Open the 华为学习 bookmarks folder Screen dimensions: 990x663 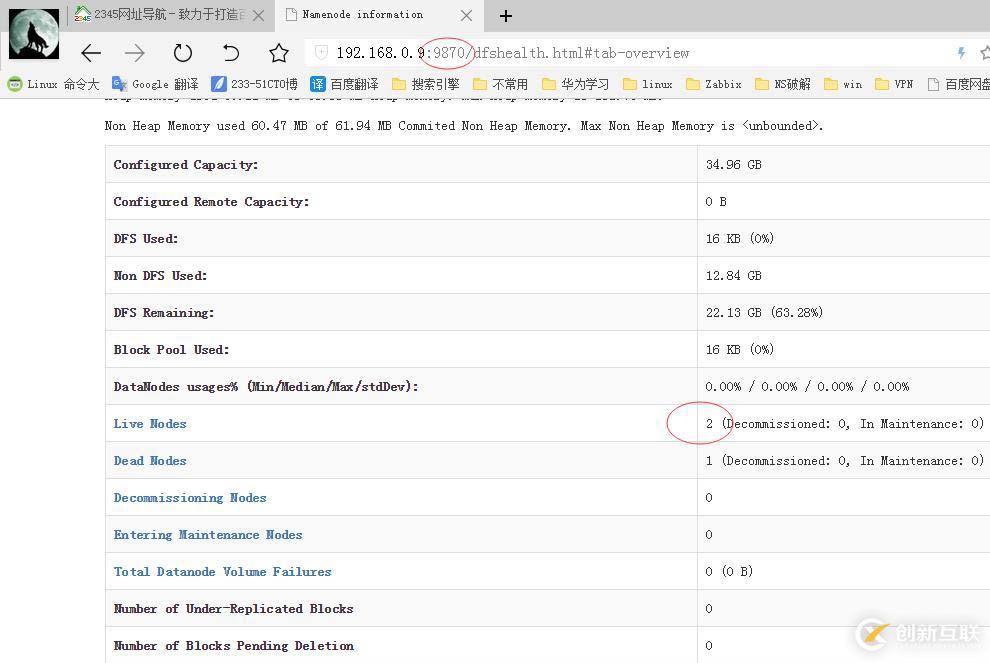pos(575,84)
